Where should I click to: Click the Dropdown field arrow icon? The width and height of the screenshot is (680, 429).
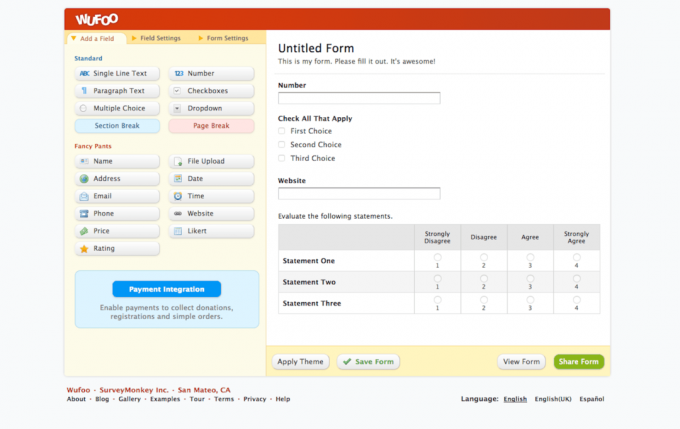click(x=177, y=108)
